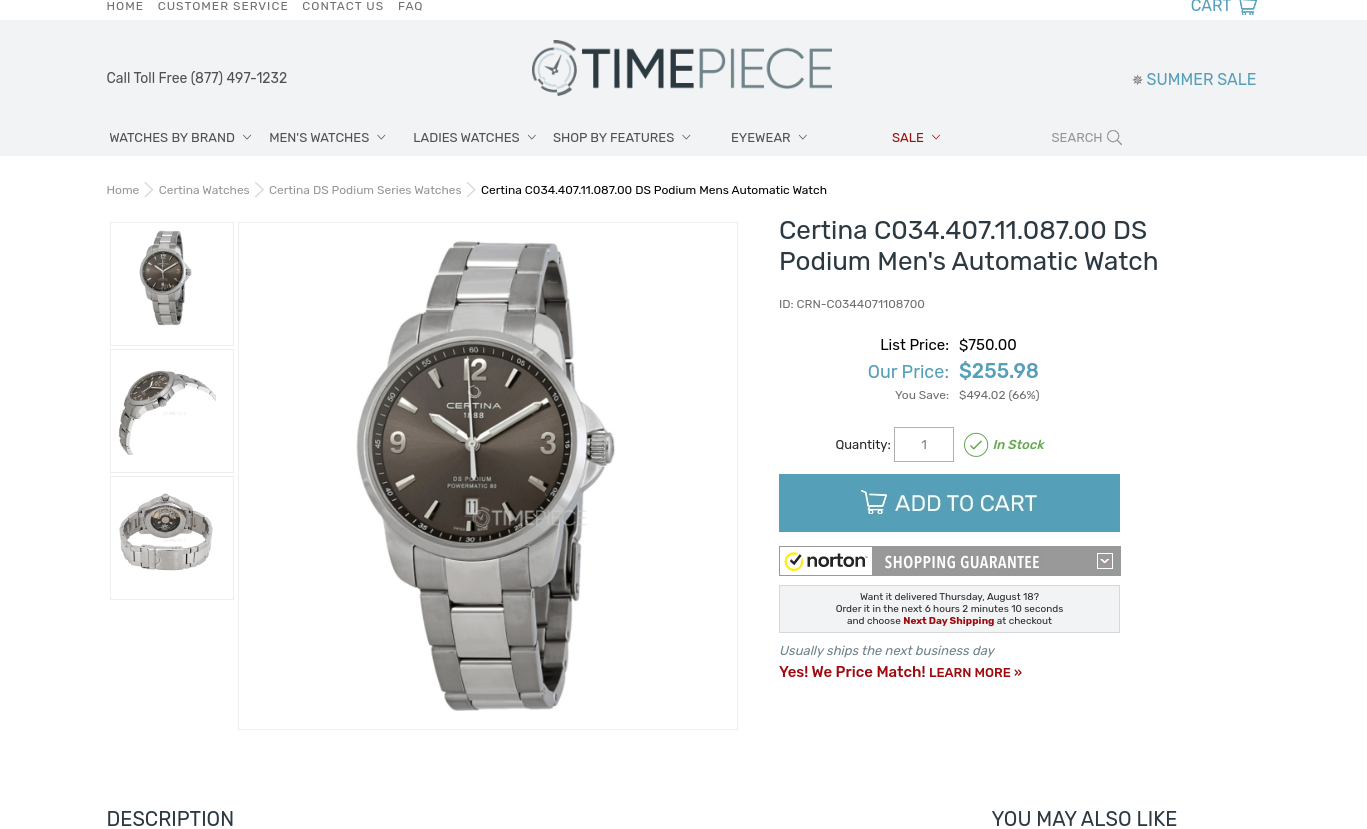Viewport: 1367px width, 829px height.
Task: Click the cart icon on Add to Cart
Action: pos(874,502)
